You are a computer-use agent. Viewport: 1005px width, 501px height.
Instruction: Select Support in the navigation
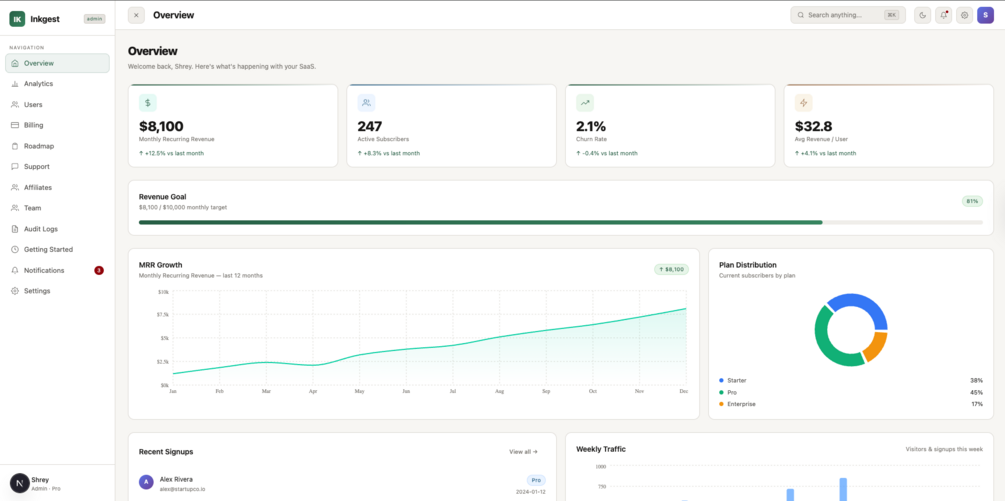(x=57, y=167)
